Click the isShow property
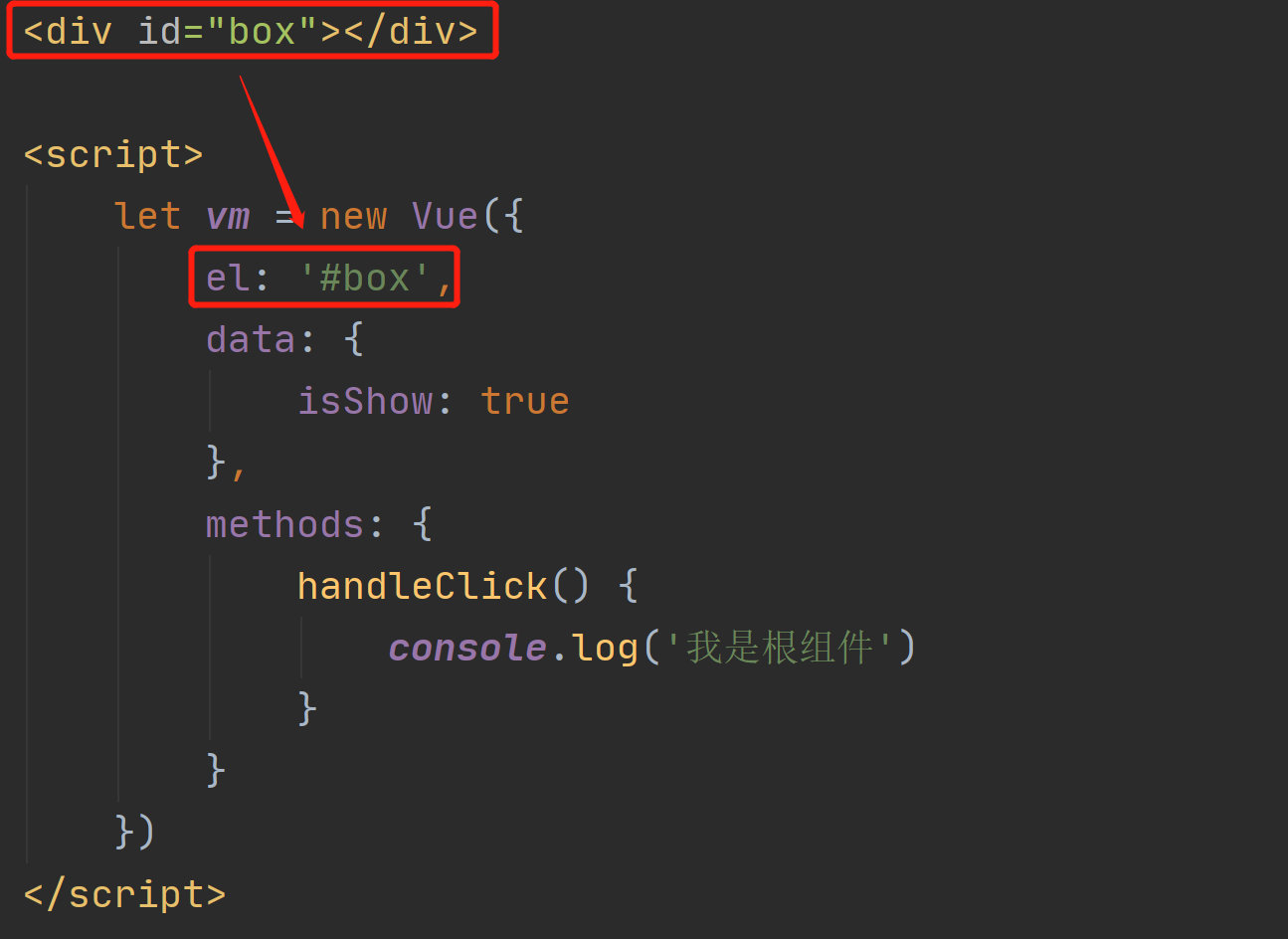 pyautogui.click(x=365, y=402)
